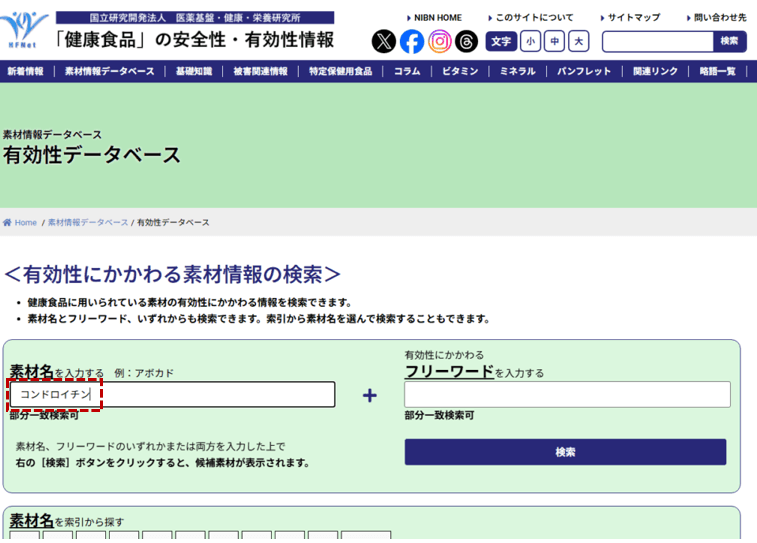Open the 素材情報データベース menu item
The width and height of the screenshot is (757, 543).
(x=110, y=72)
